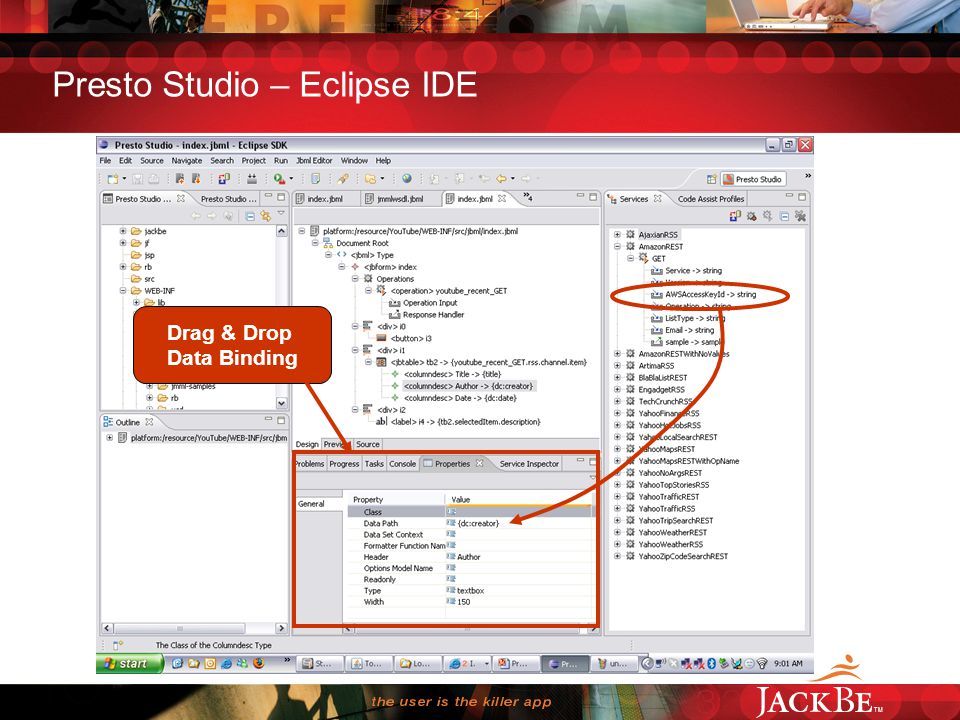Click the Internet Explorer quick launch icon

coord(226,663)
